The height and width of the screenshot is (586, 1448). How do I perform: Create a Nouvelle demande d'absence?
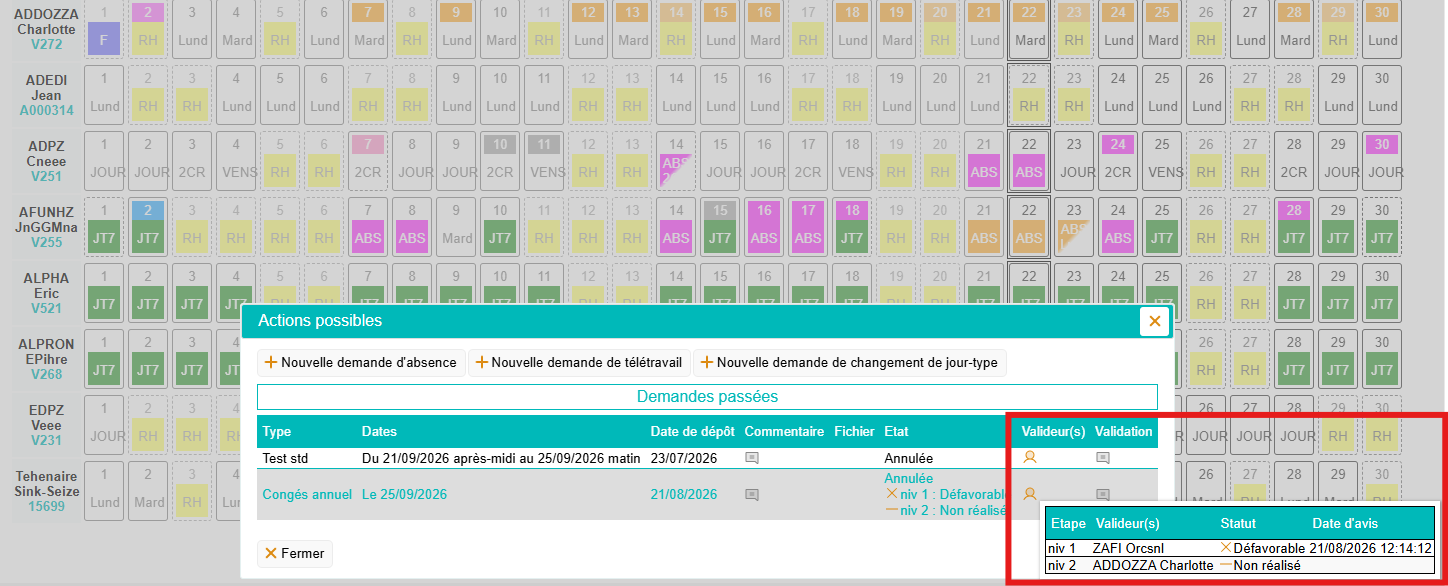[x=361, y=362]
